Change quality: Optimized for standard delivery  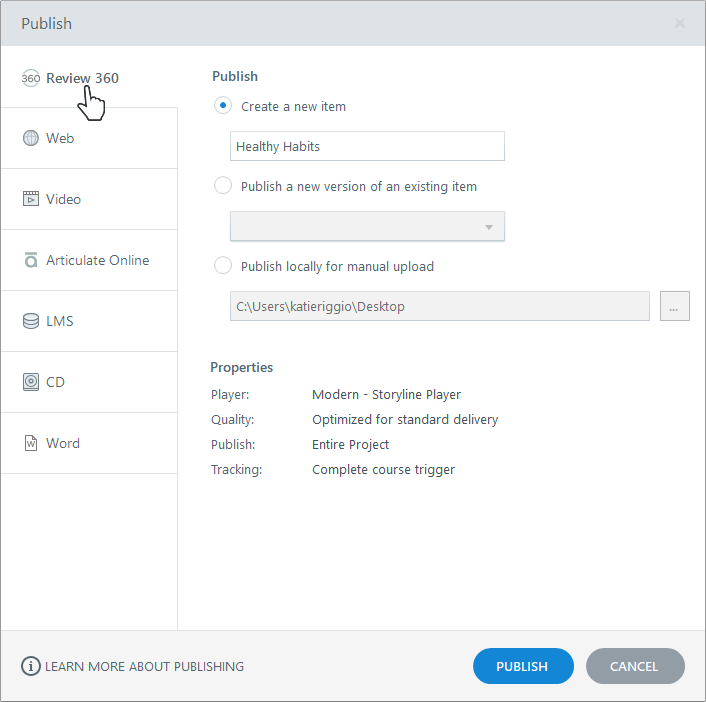click(x=405, y=419)
